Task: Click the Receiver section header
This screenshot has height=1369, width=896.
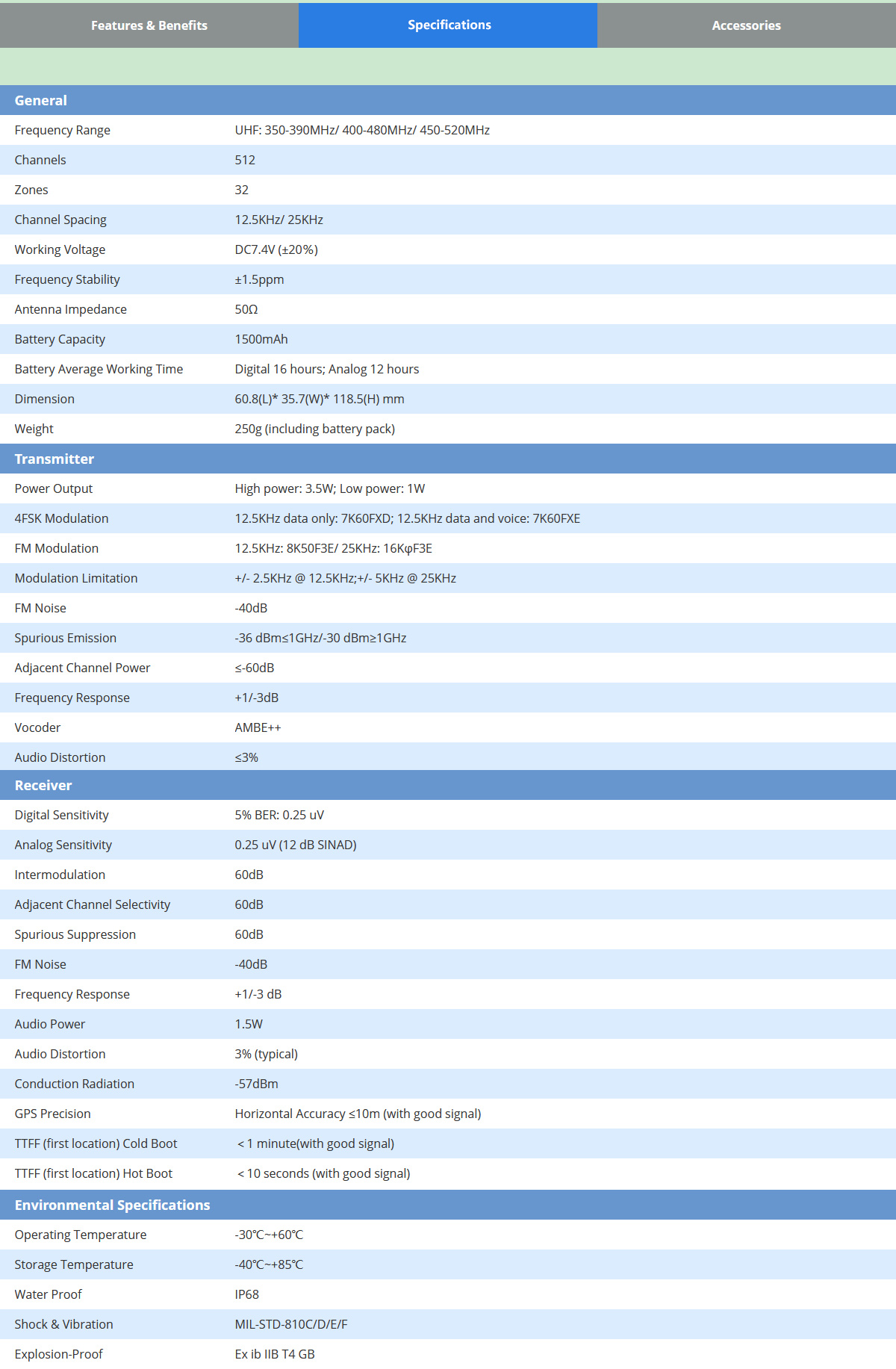Action: coord(43,786)
